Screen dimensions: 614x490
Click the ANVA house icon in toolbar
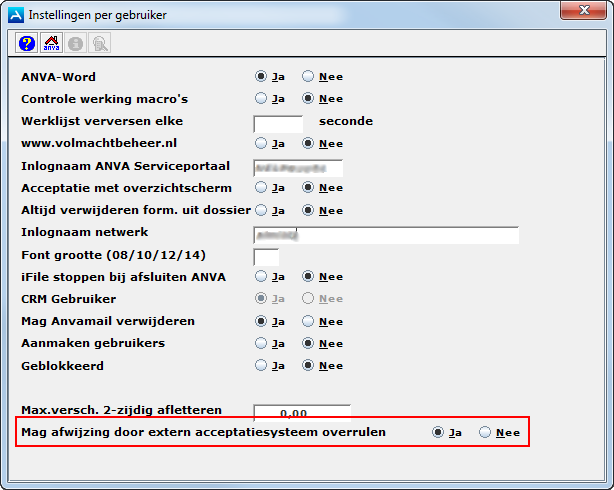pyautogui.click(x=51, y=43)
